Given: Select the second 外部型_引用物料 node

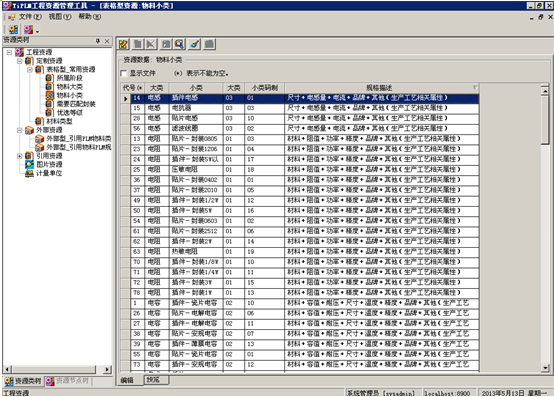Looking at the screenshot, I should 79,147.
